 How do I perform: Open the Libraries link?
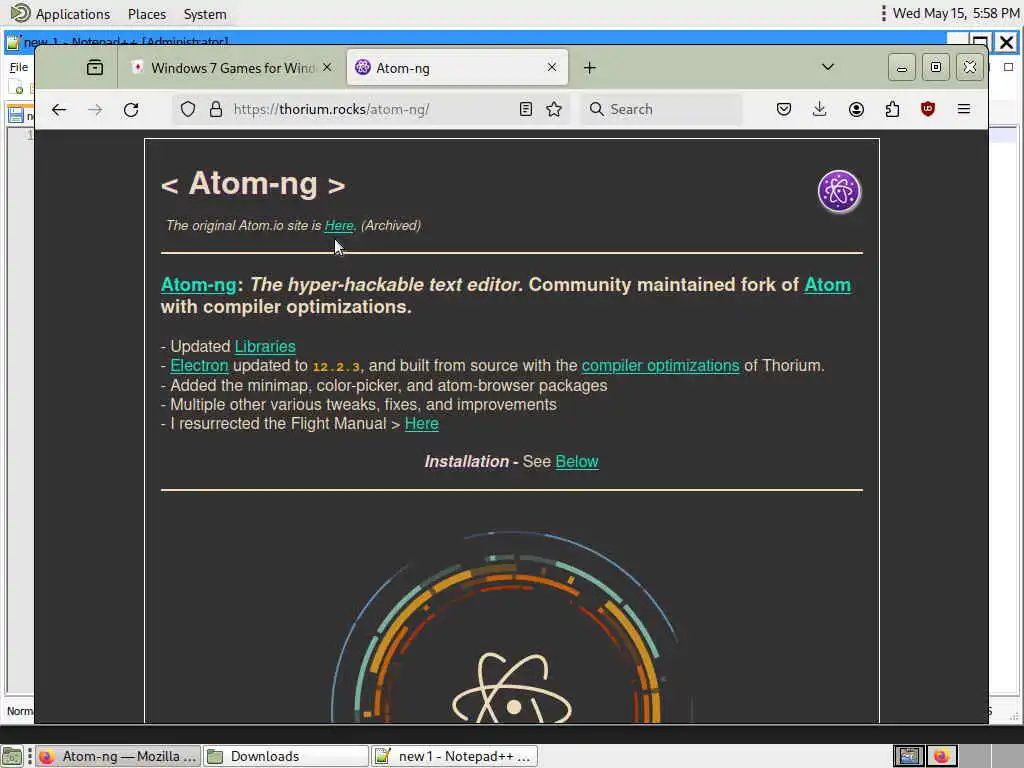point(265,347)
